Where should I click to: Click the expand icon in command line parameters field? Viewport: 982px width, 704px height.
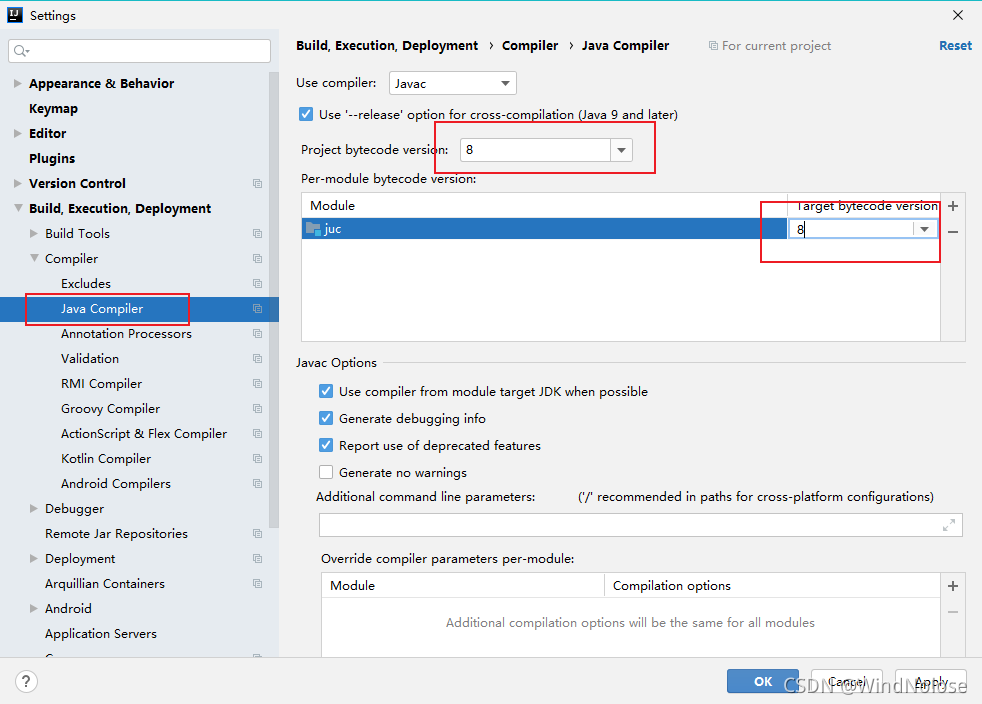click(x=948, y=525)
